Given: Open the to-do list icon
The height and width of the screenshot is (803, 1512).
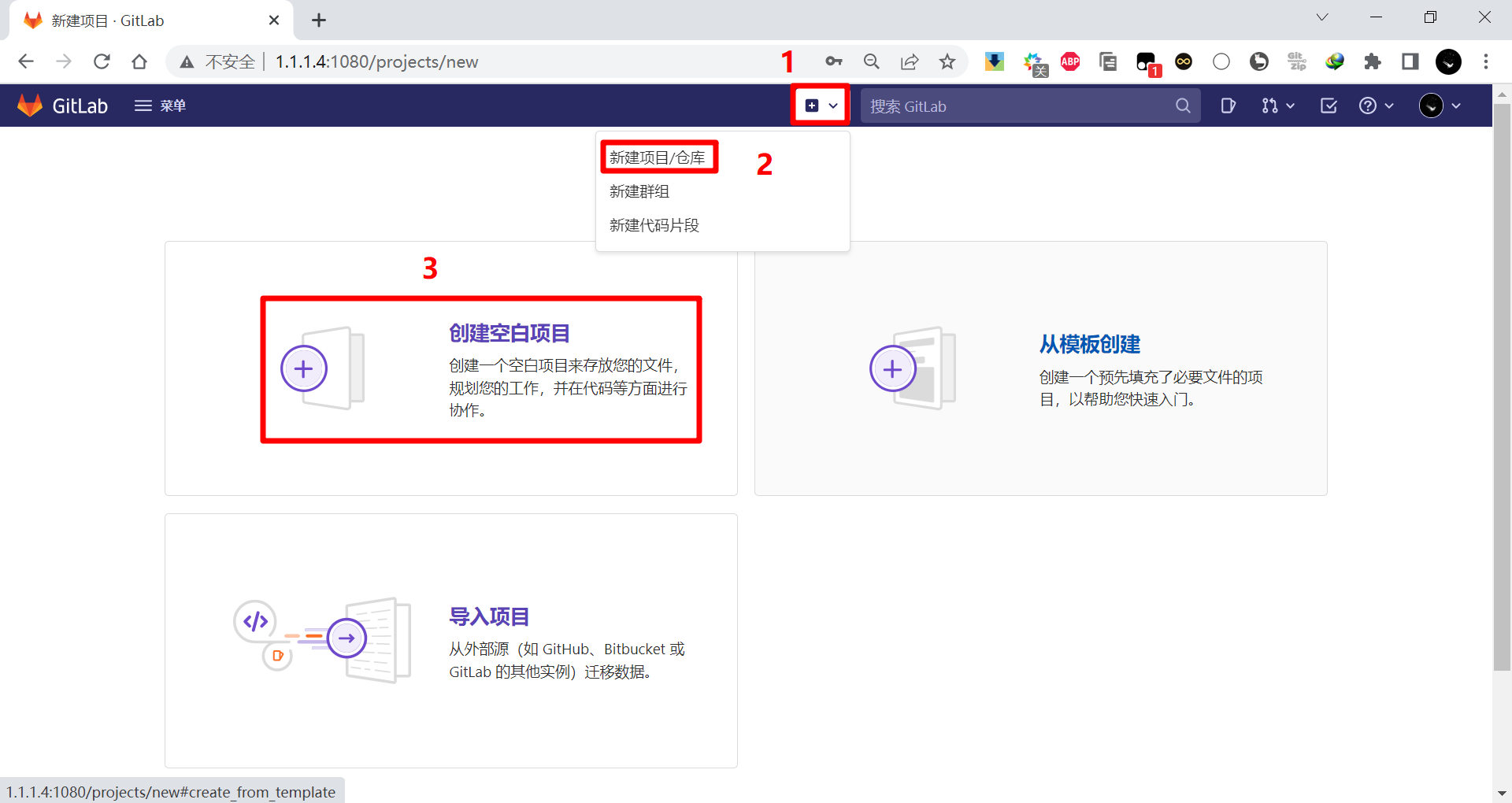Looking at the screenshot, I should (1329, 105).
